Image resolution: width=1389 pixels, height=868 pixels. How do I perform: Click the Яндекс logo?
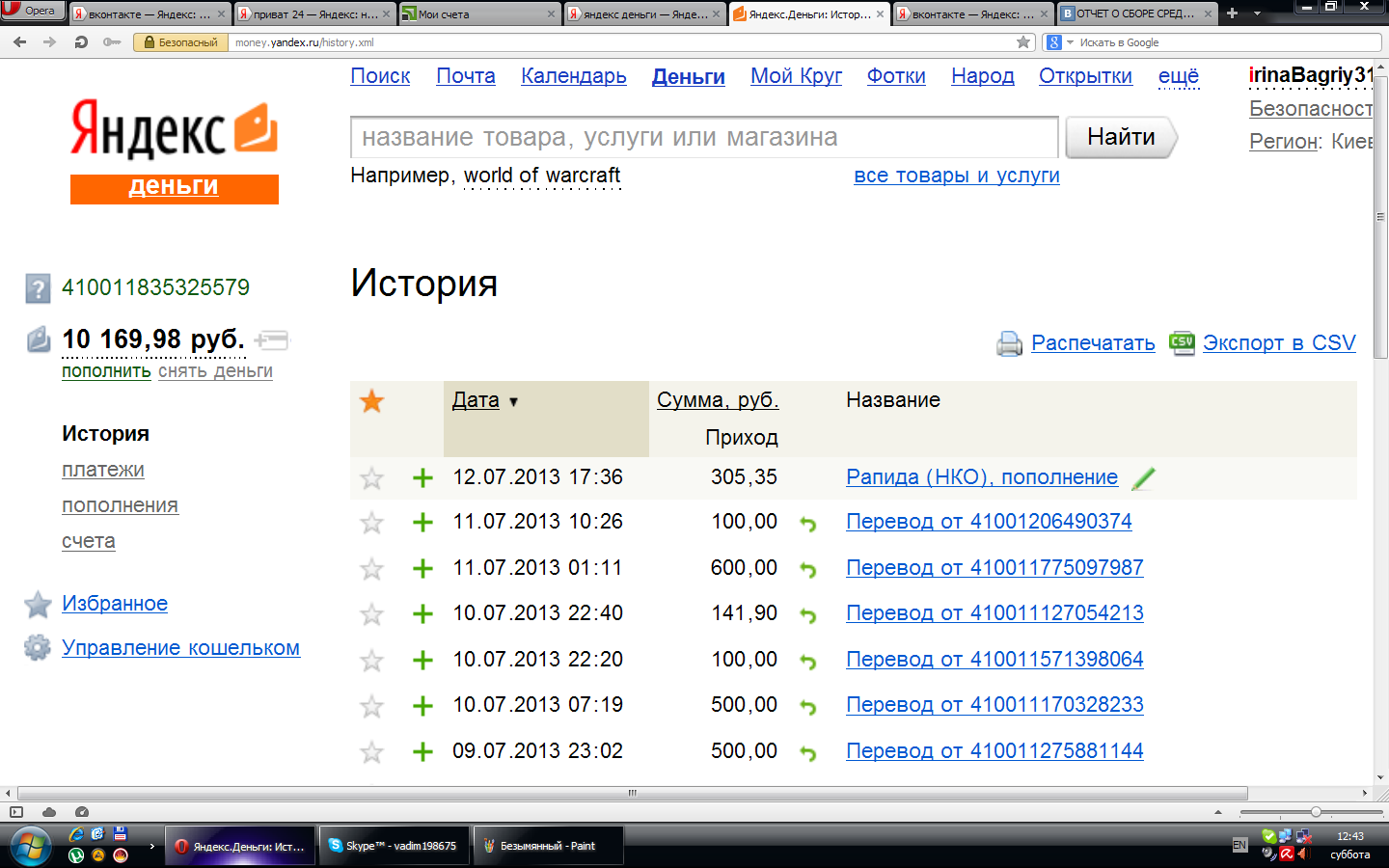(x=174, y=129)
